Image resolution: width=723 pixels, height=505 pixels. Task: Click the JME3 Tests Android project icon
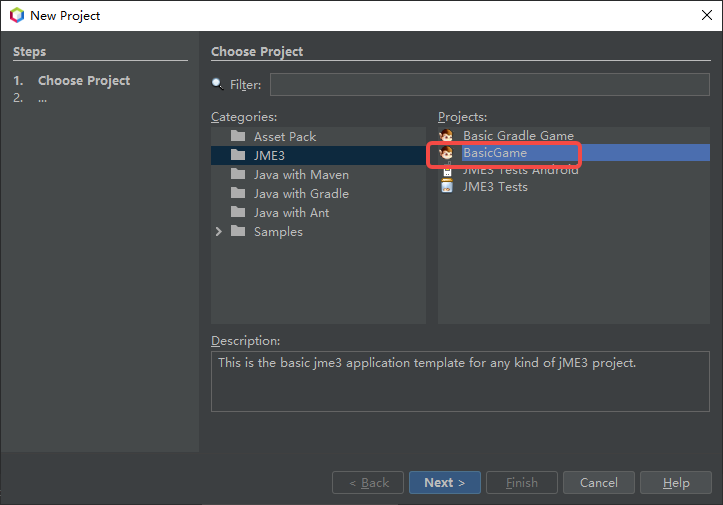(x=447, y=171)
